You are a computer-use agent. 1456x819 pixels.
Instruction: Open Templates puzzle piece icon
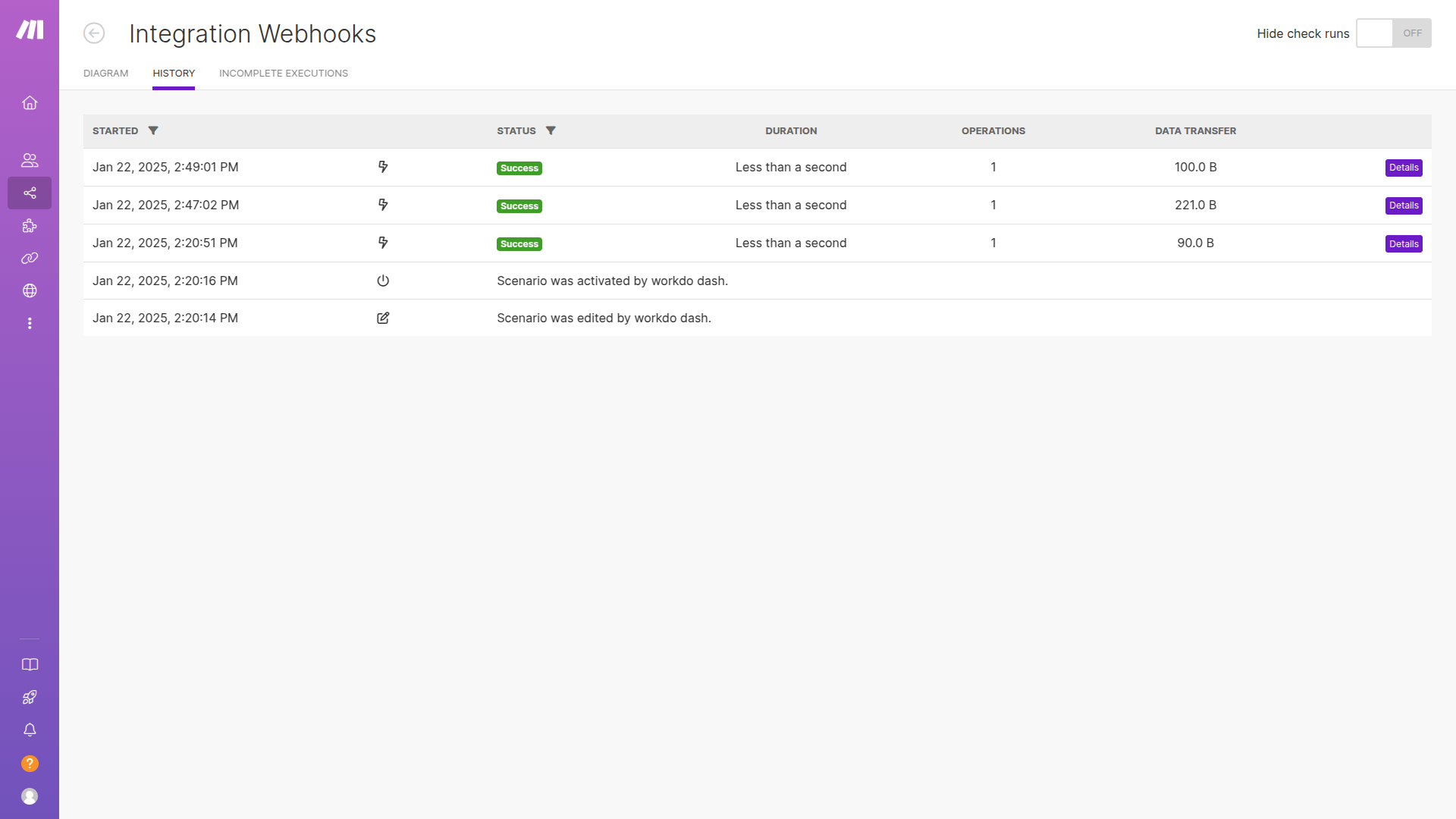coord(30,226)
